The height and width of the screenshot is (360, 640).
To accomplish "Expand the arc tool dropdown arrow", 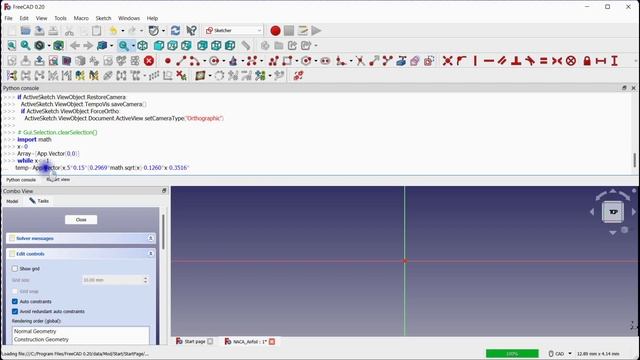I will tap(204, 61).
